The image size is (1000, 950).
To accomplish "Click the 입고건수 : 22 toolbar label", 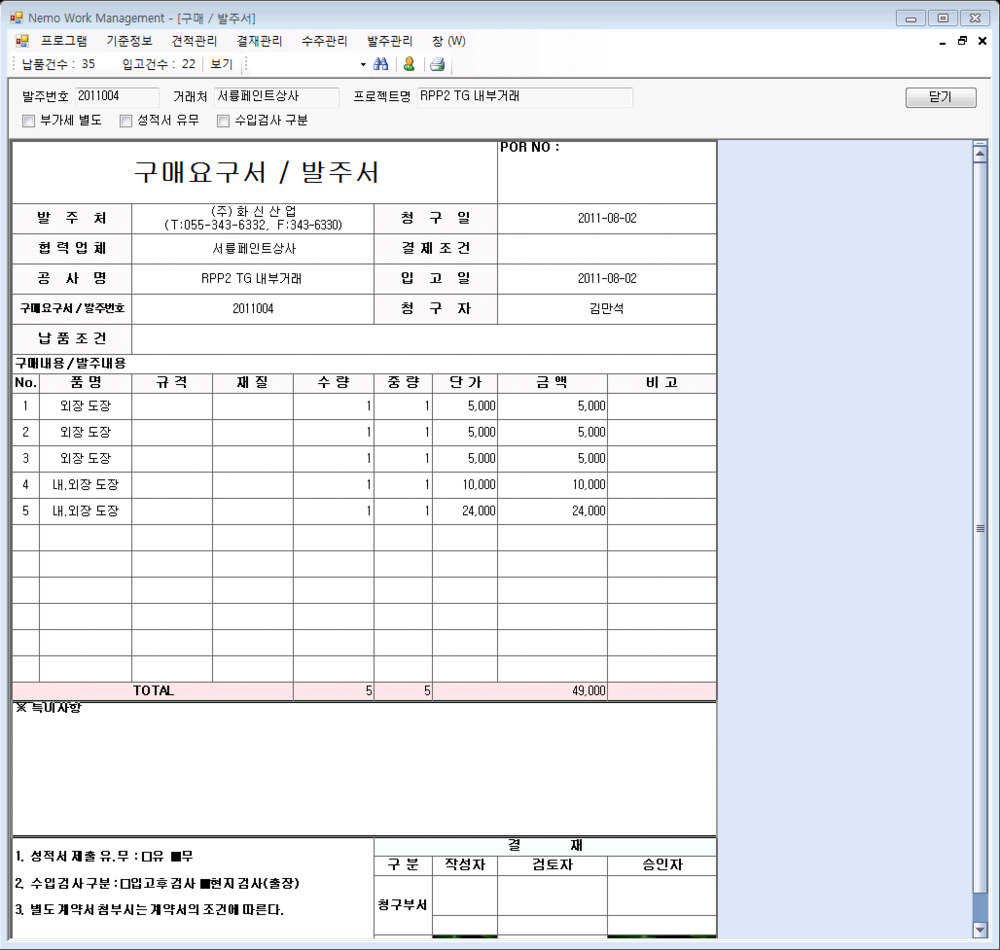I will 159,64.
